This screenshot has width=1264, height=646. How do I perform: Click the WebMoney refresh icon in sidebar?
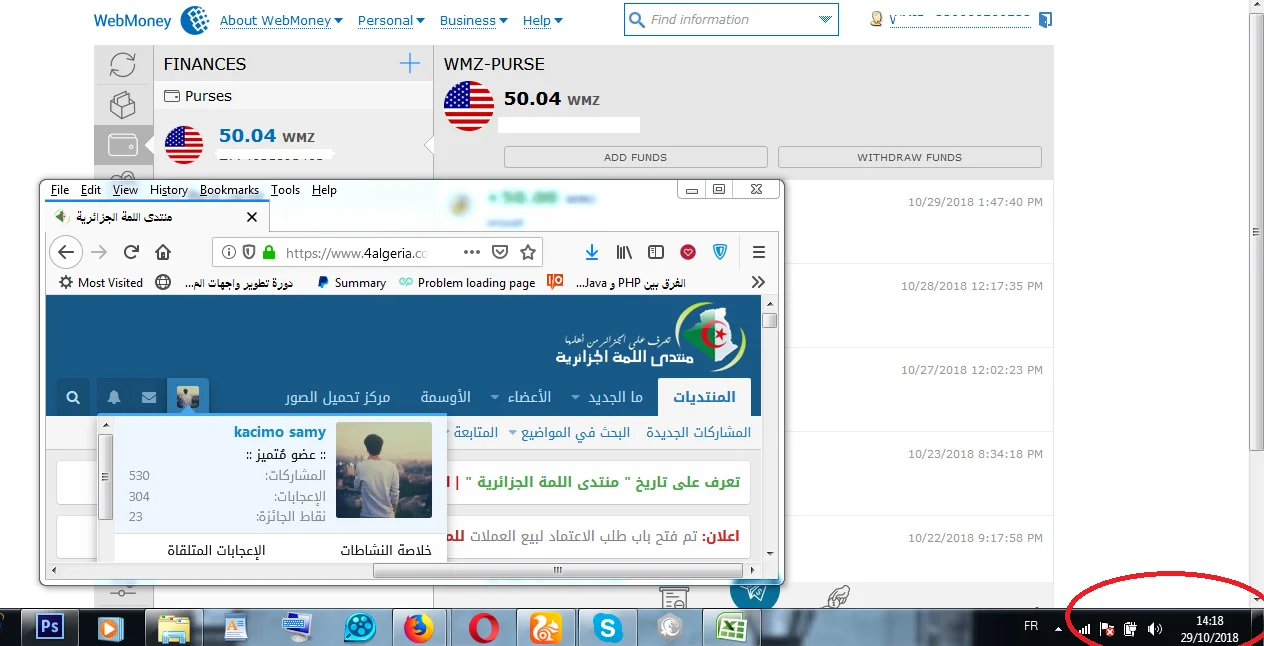click(123, 65)
